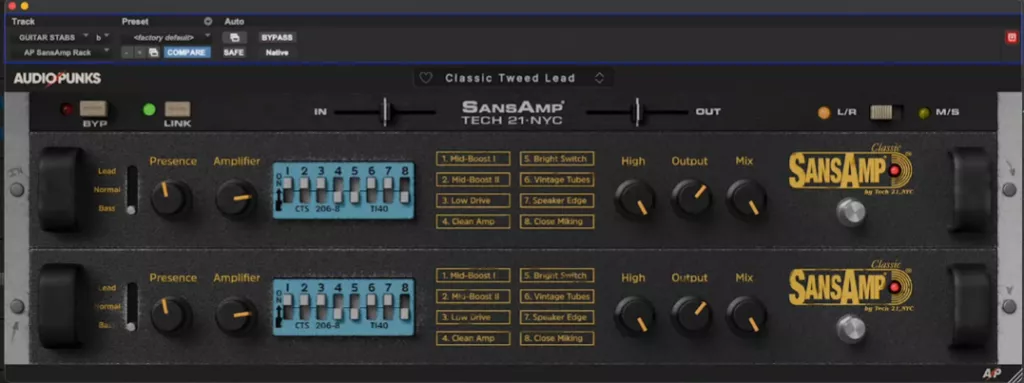Image resolution: width=1024 pixels, height=383 pixels.
Task: Click the red LED on the lower SansAmp logo
Action: (x=894, y=287)
